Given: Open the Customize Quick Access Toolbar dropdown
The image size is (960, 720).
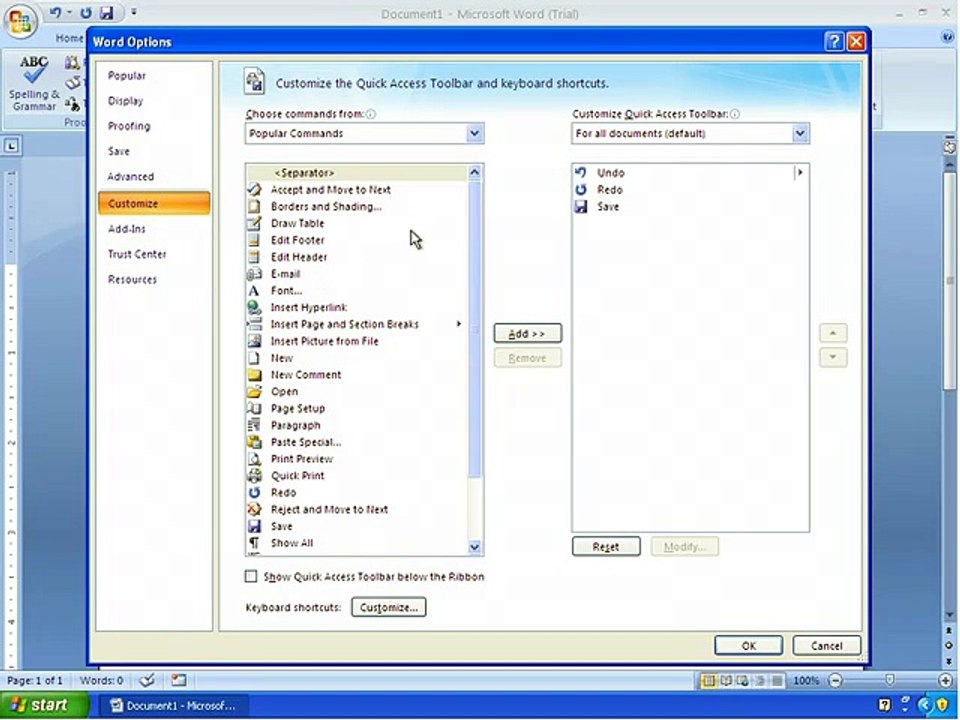Looking at the screenshot, I should (800, 133).
